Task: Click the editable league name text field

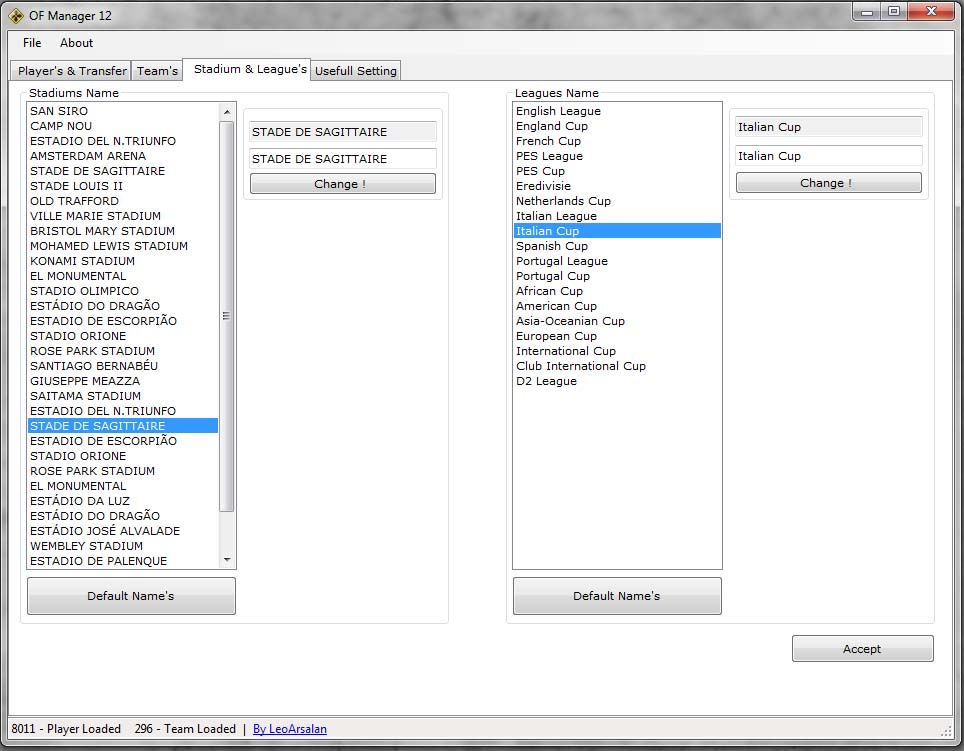Action: pos(828,156)
